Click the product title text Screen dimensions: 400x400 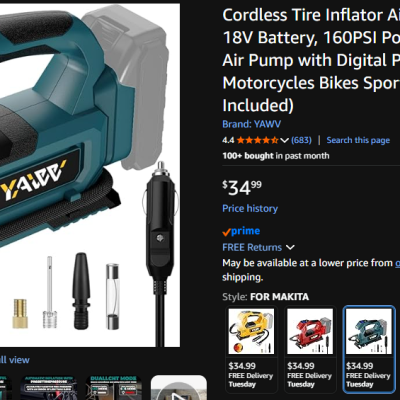tap(311, 60)
